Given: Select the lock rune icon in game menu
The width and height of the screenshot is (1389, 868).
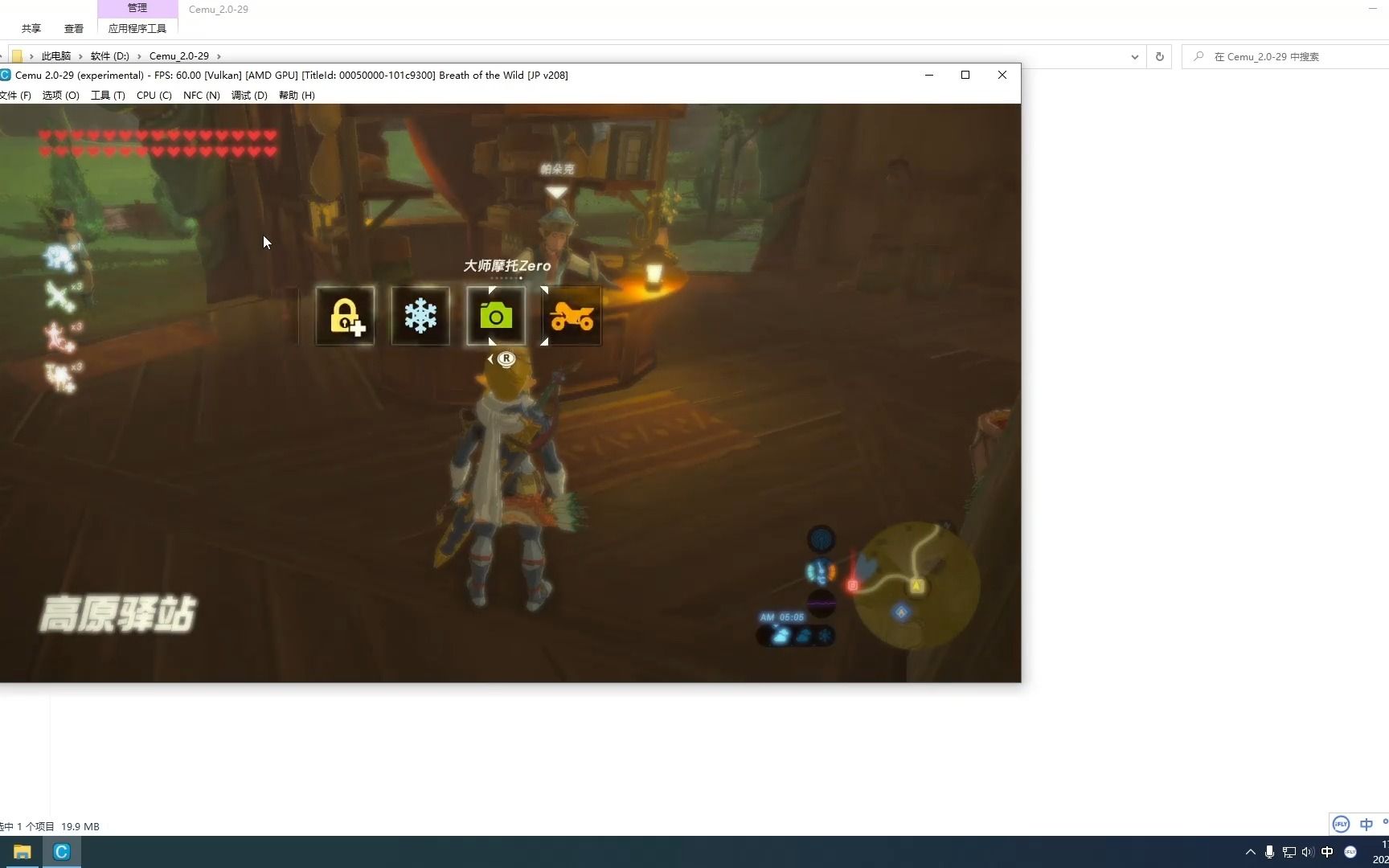Looking at the screenshot, I should coord(345,316).
